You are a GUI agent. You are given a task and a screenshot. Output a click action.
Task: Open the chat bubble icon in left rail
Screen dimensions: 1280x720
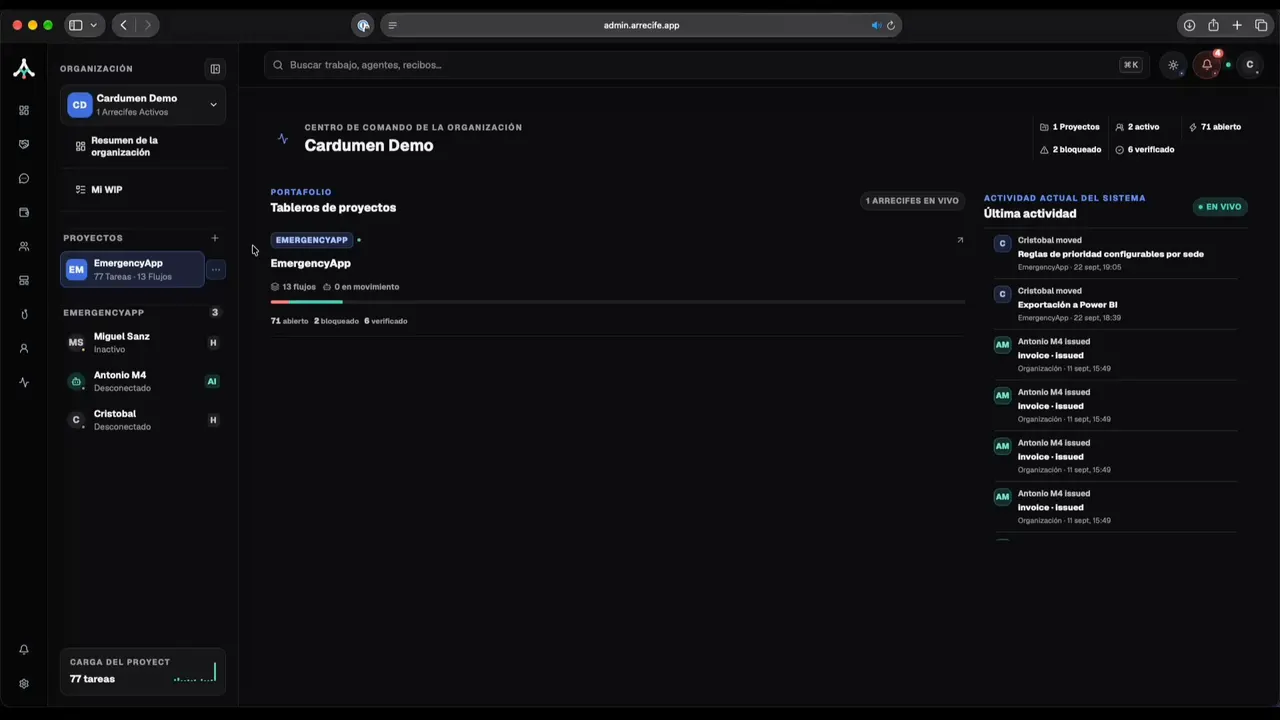[x=24, y=178]
